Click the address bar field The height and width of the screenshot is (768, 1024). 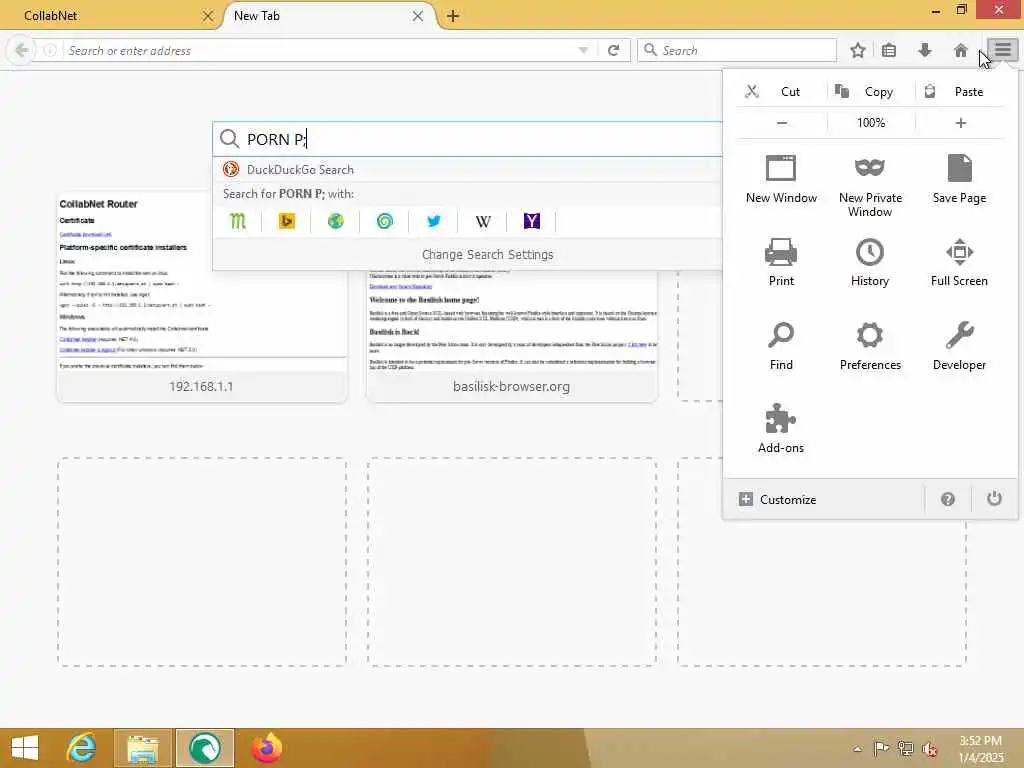coord(320,50)
